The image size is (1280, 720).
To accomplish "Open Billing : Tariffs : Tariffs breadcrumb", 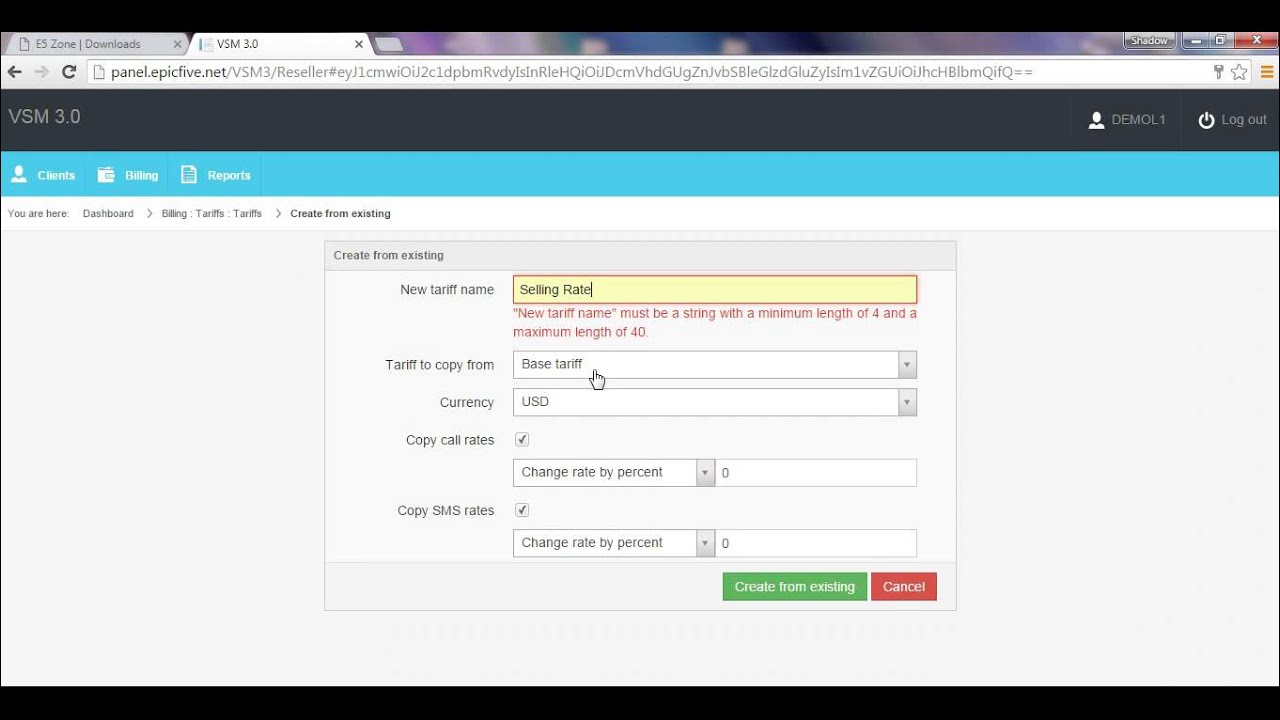I will pyautogui.click(x=212, y=214).
